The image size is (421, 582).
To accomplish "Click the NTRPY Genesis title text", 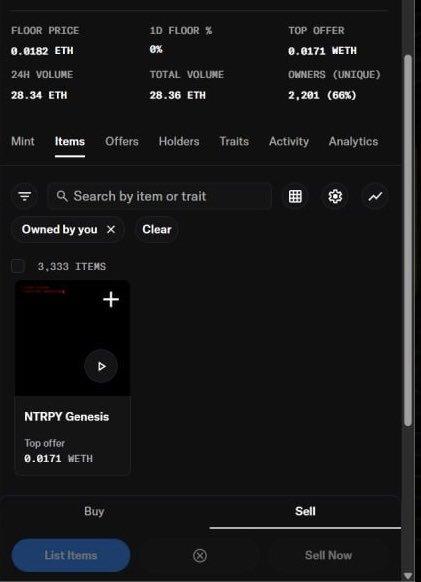I will click(66, 416).
